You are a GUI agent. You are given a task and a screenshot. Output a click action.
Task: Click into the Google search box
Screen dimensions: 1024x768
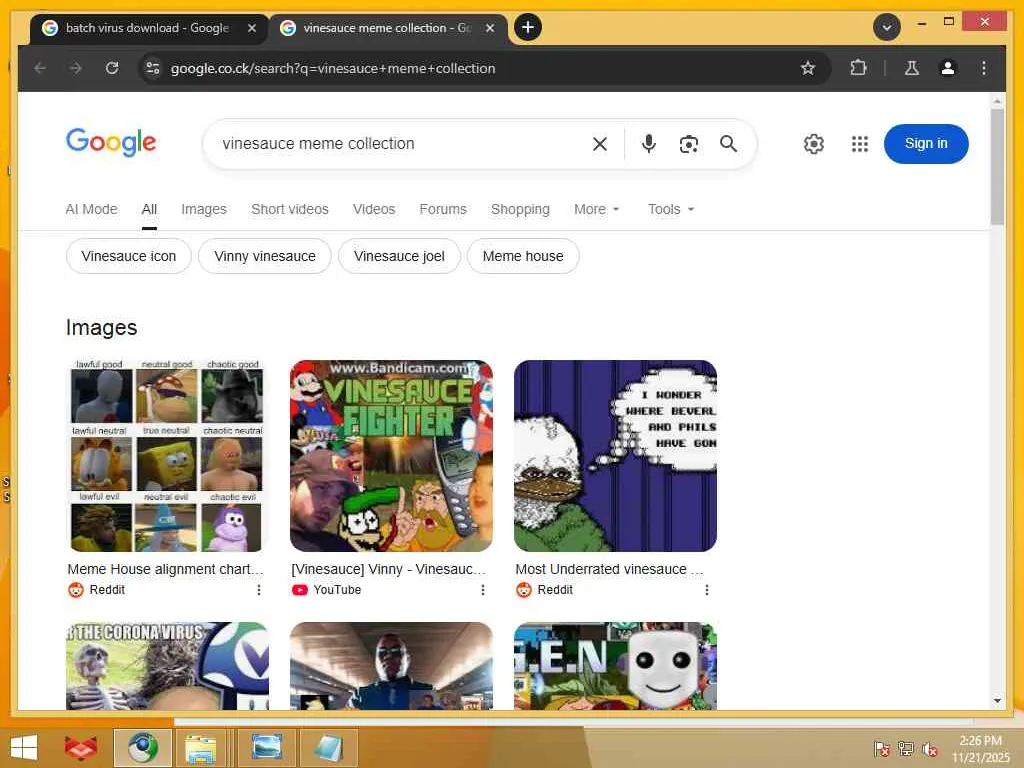[398, 144]
